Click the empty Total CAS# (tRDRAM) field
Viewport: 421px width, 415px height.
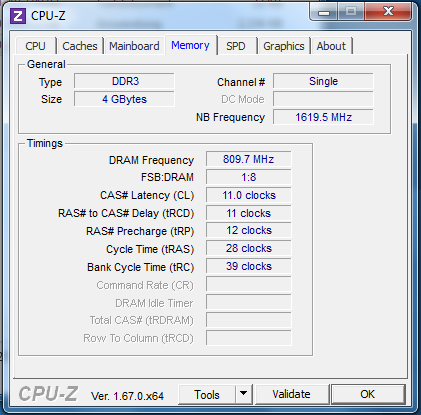point(249,320)
